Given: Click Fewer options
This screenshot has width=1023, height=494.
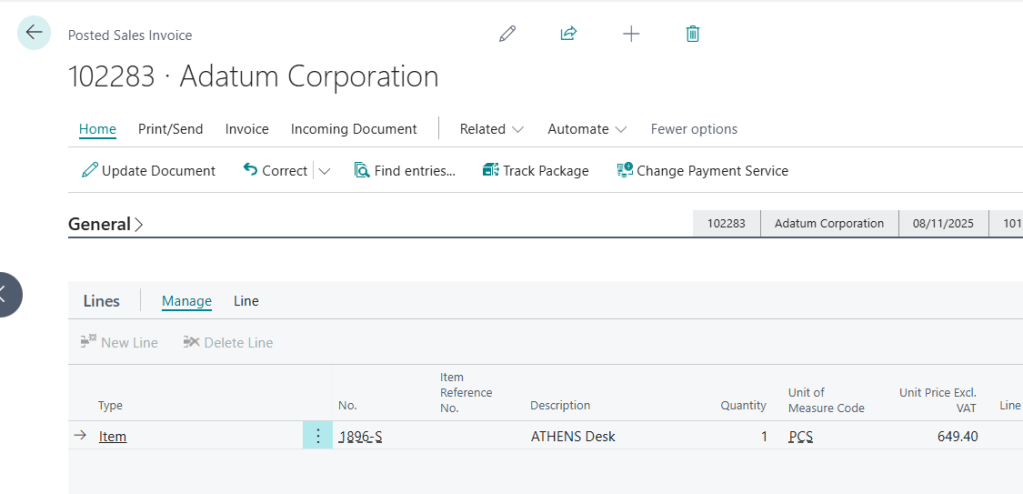Looking at the screenshot, I should click(x=694, y=129).
